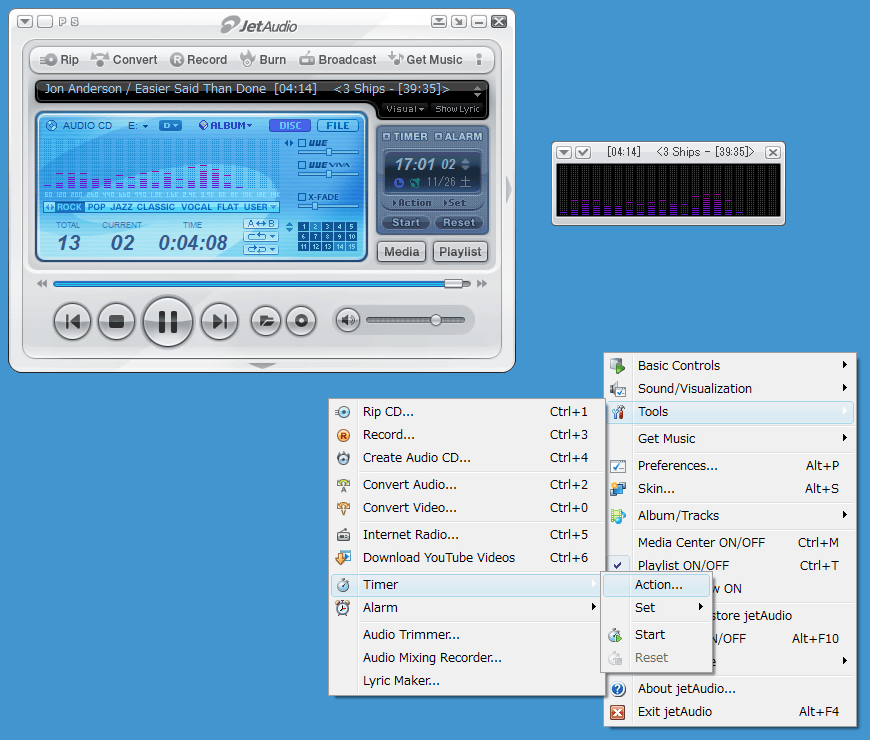Image resolution: width=870 pixels, height=740 pixels.
Task: Select Audio Mixing Recorder... menu item
Action: 467,657
